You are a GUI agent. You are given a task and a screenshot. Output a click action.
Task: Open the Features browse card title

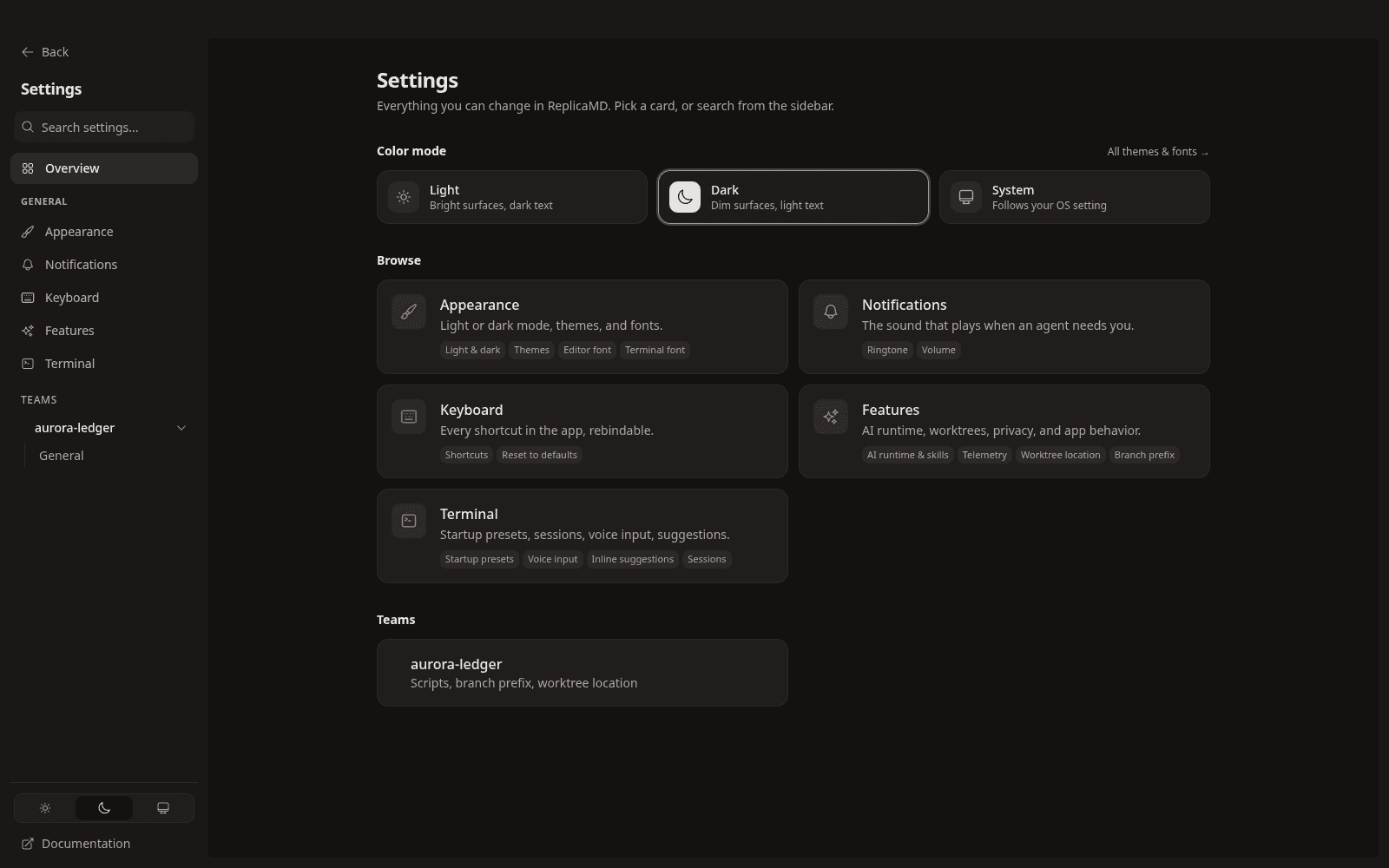click(x=891, y=410)
